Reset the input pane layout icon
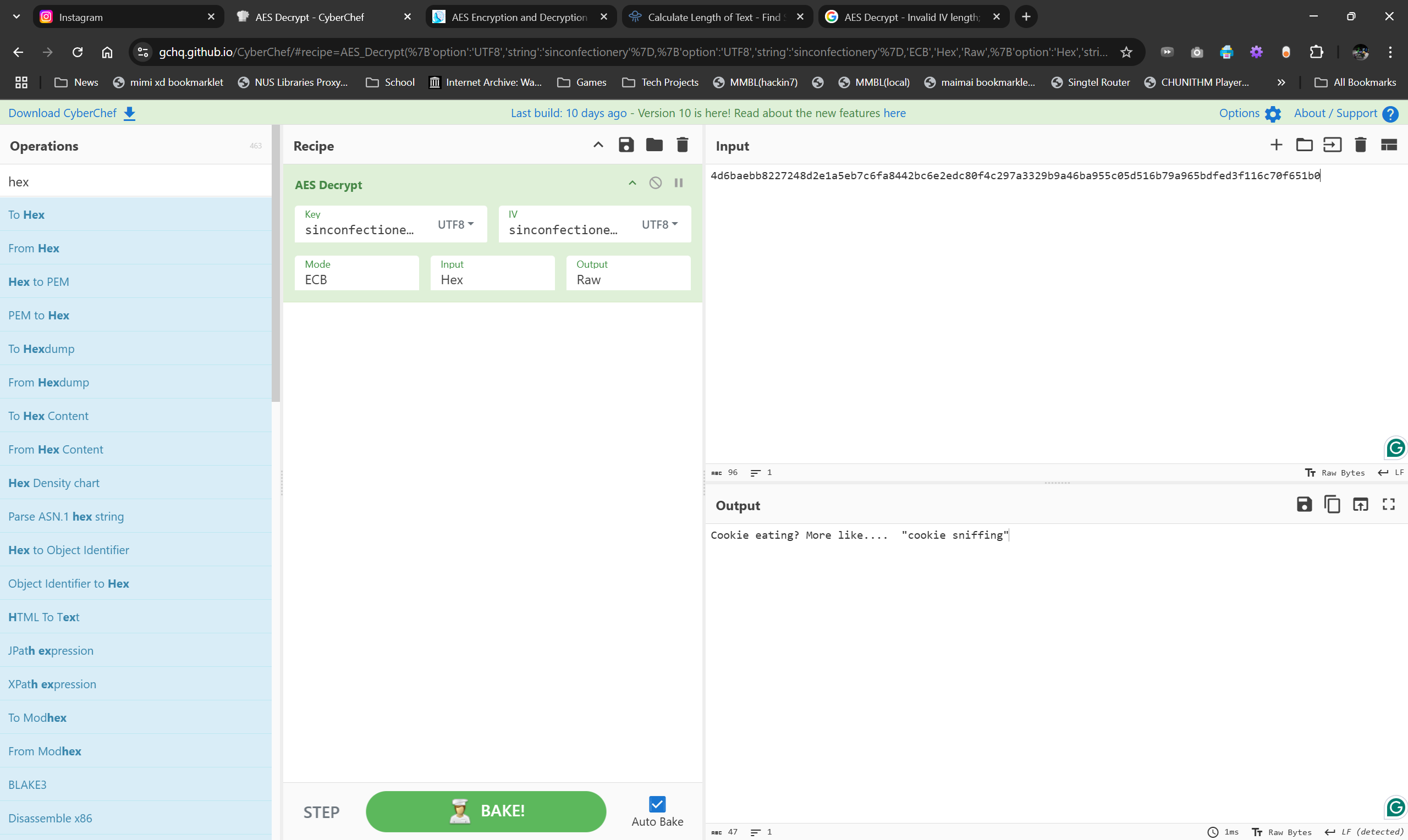The image size is (1408, 840). pos(1389,145)
